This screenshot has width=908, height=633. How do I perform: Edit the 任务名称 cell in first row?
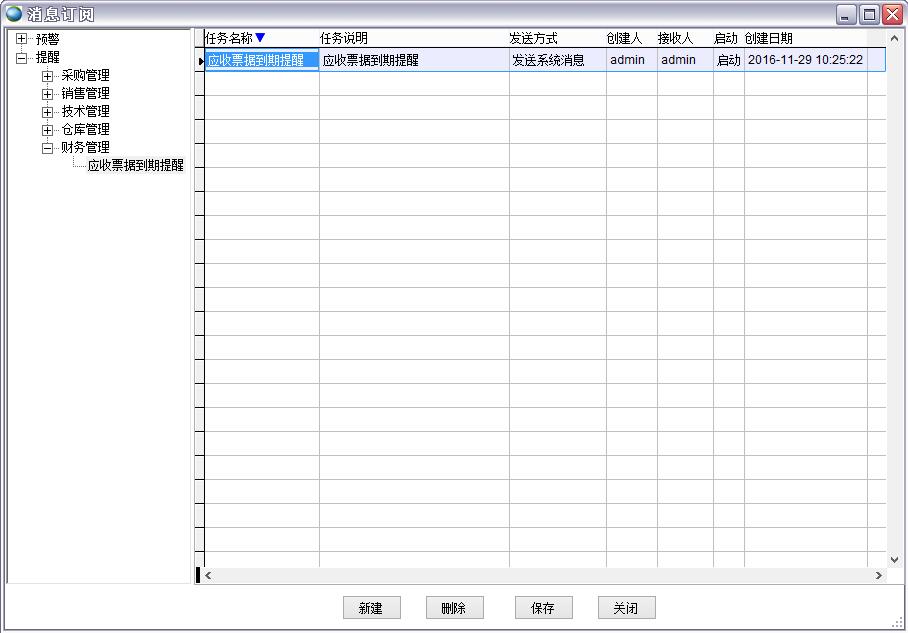point(261,60)
